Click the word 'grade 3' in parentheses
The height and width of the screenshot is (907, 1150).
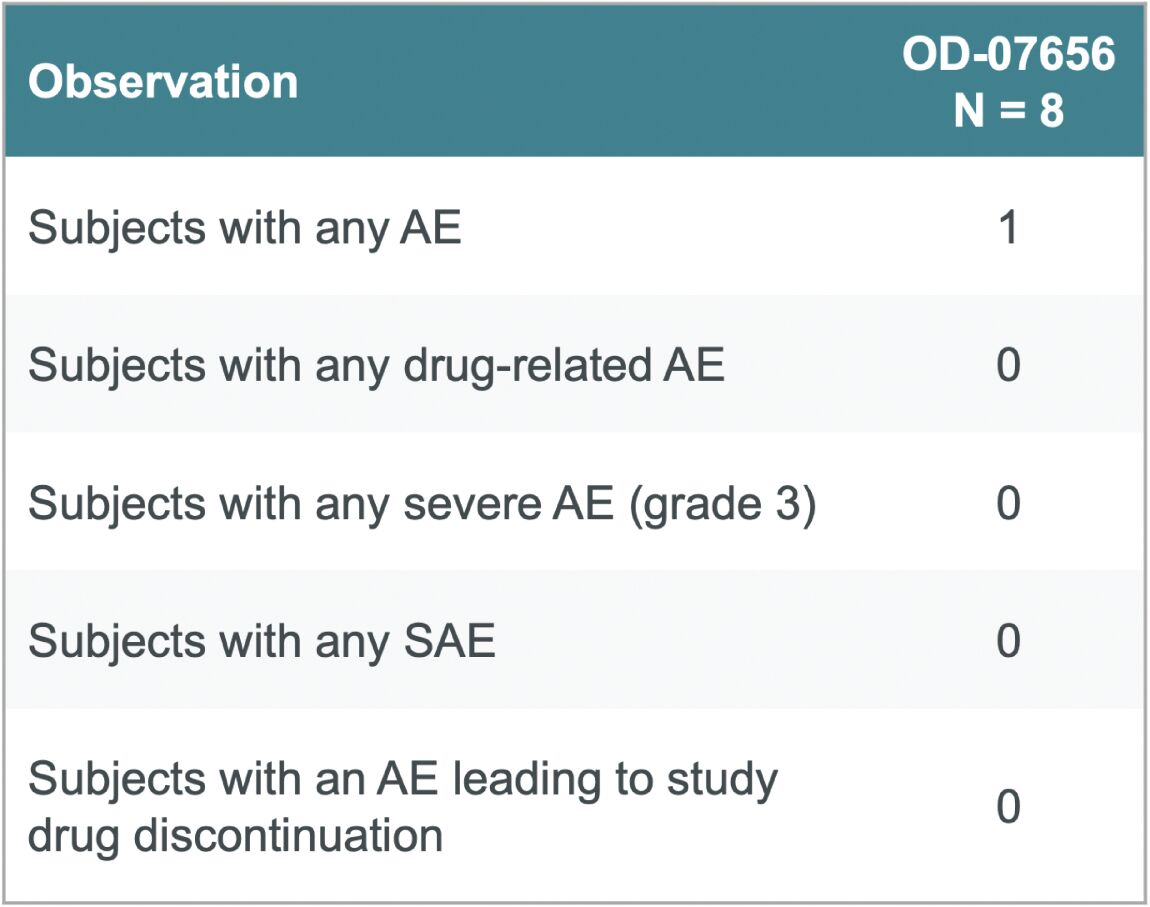[x=722, y=504]
